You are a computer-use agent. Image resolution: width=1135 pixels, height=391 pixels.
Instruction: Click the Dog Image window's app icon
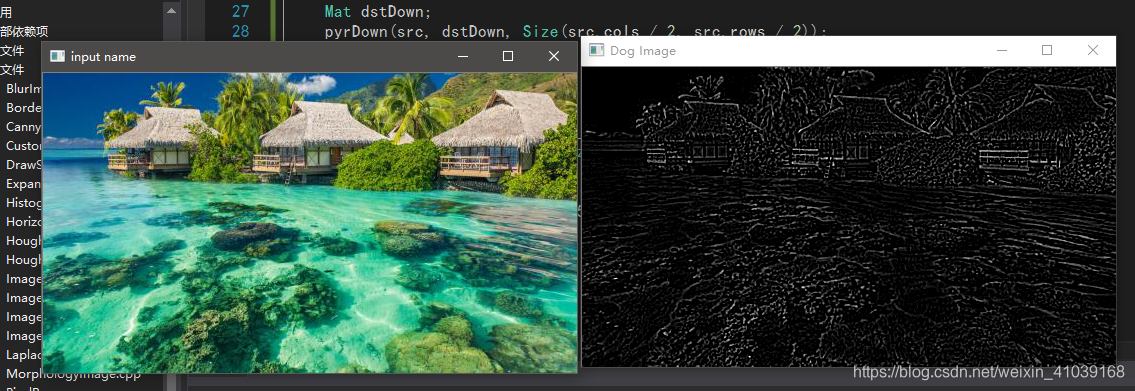[x=596, y=50]
